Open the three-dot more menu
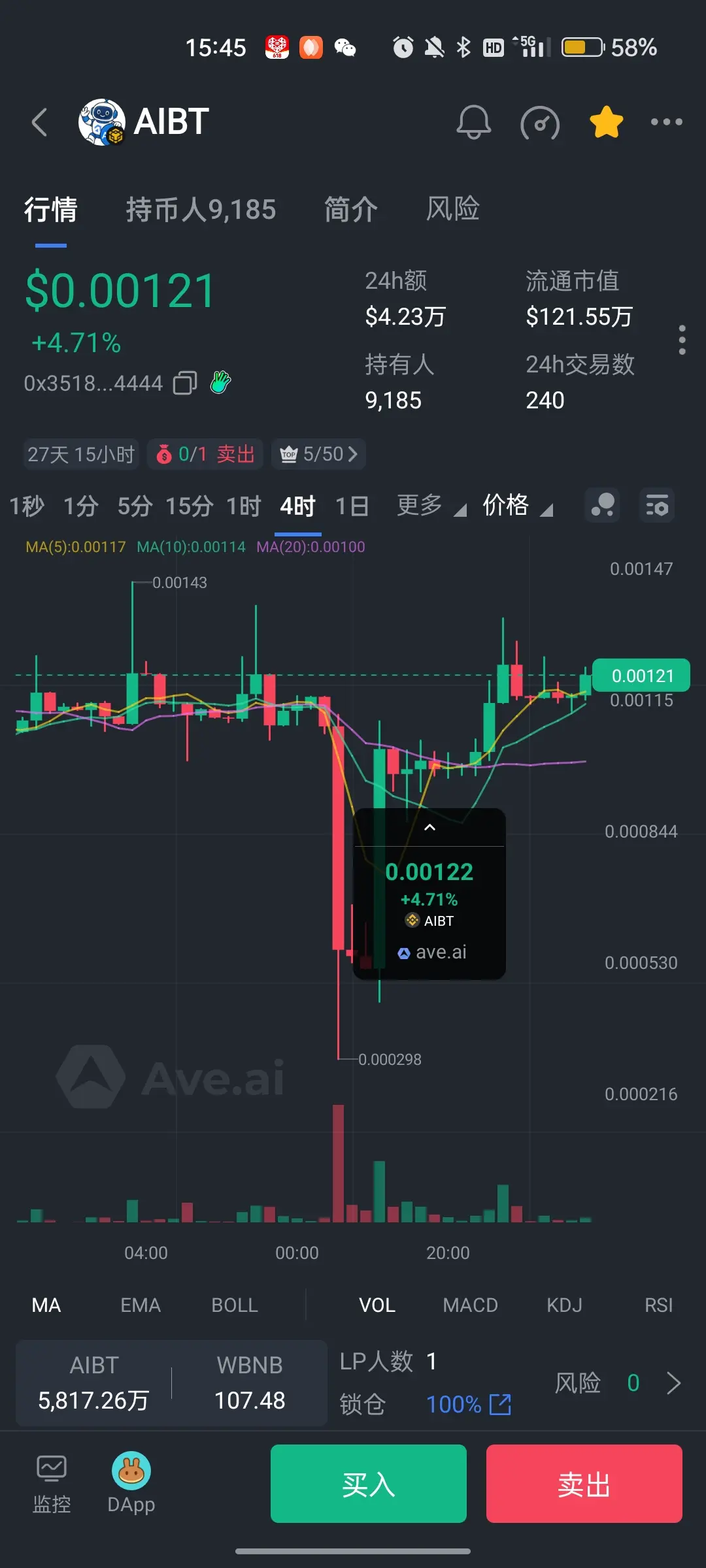This screenshot has width=706, height=1568. click(667, 122)
